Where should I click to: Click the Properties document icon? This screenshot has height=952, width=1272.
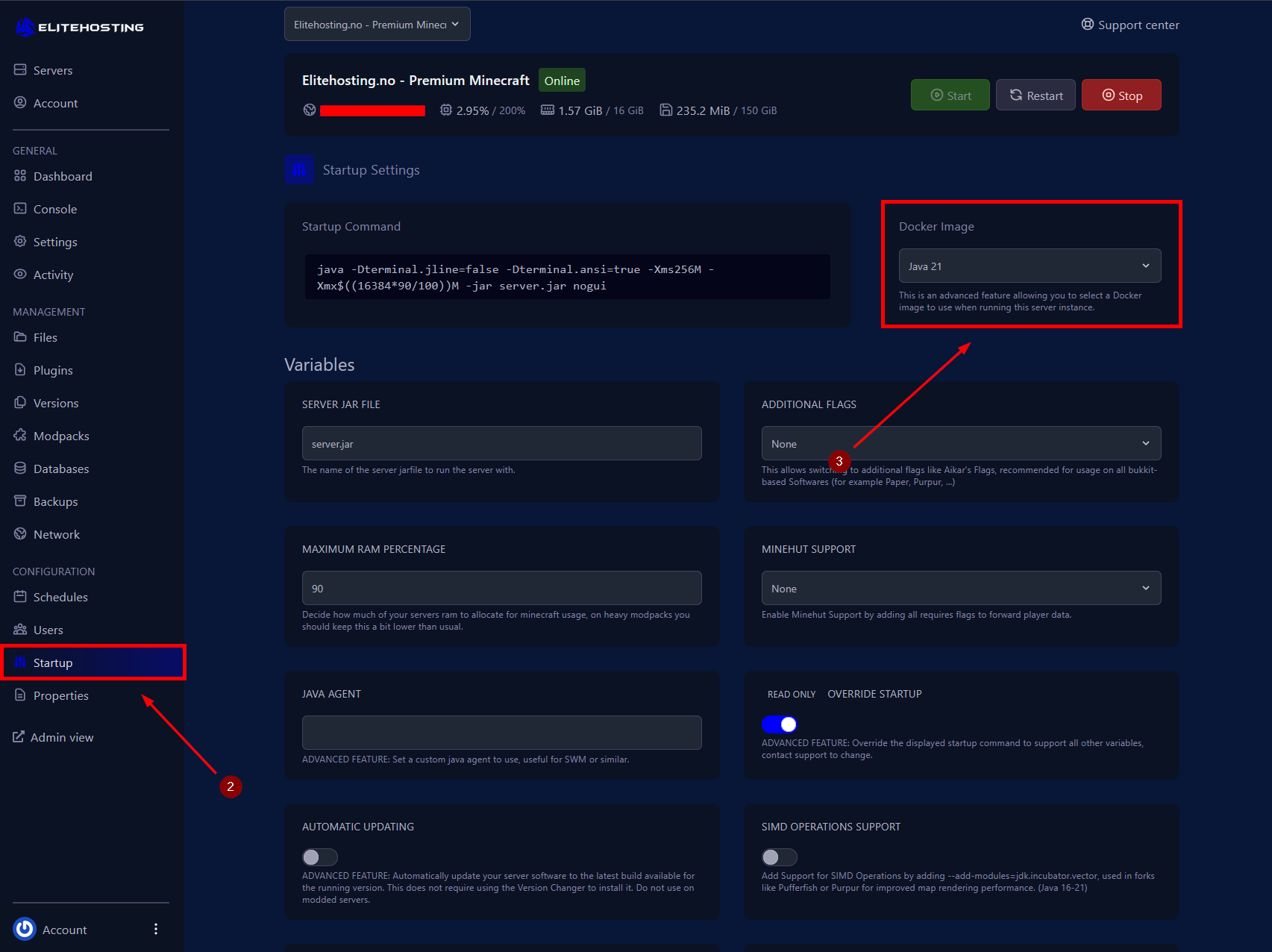[x=20, y=695]
